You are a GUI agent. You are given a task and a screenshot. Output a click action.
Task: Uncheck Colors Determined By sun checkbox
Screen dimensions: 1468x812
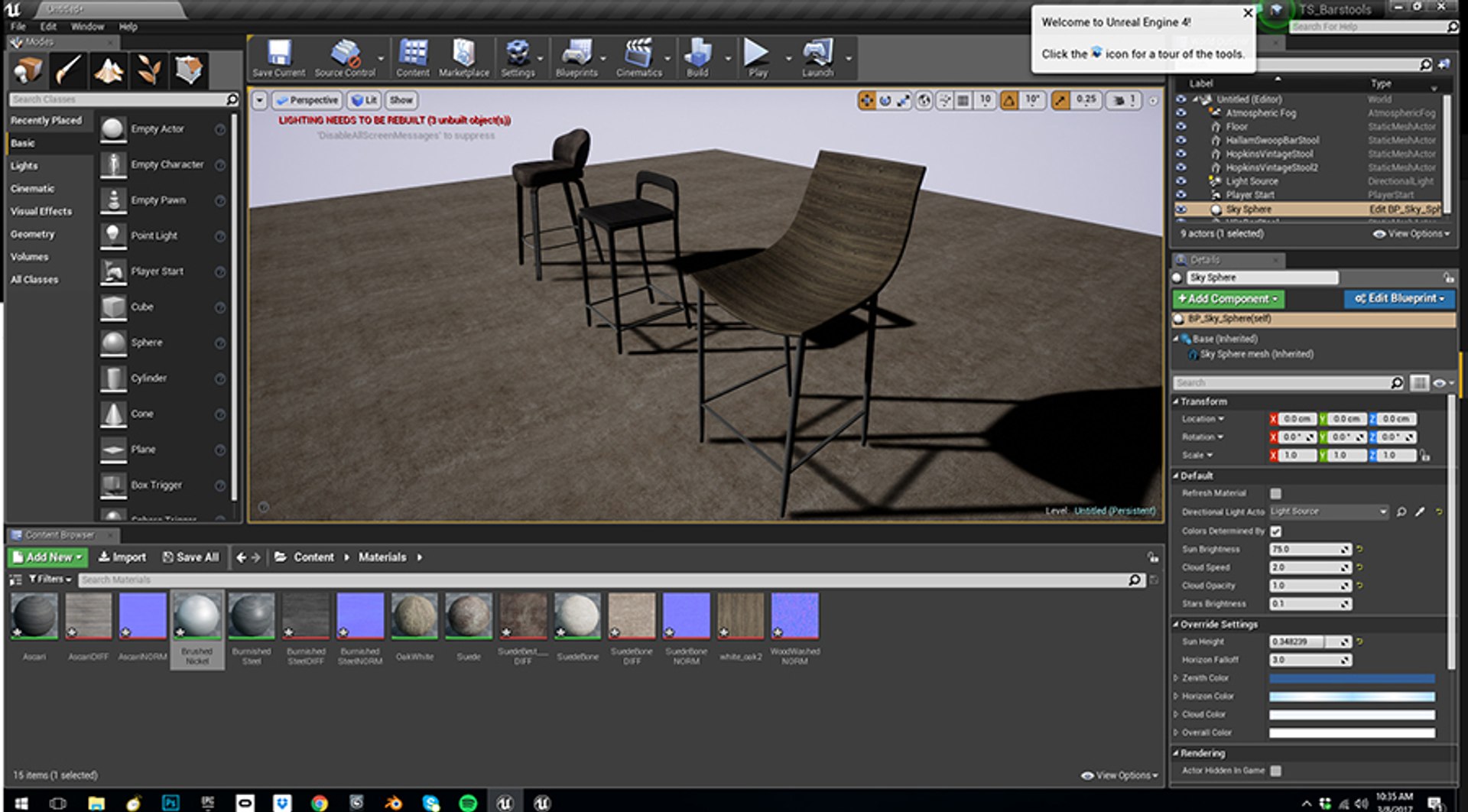[x=1275, y=531]
